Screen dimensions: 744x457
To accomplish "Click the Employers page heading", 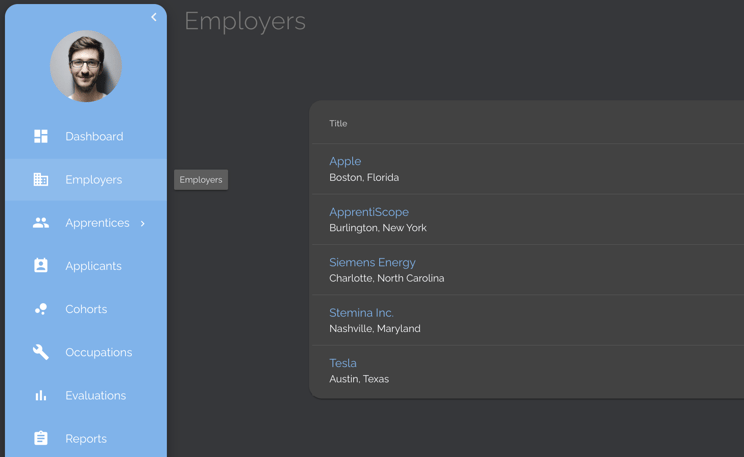I will tap(245, 22).
